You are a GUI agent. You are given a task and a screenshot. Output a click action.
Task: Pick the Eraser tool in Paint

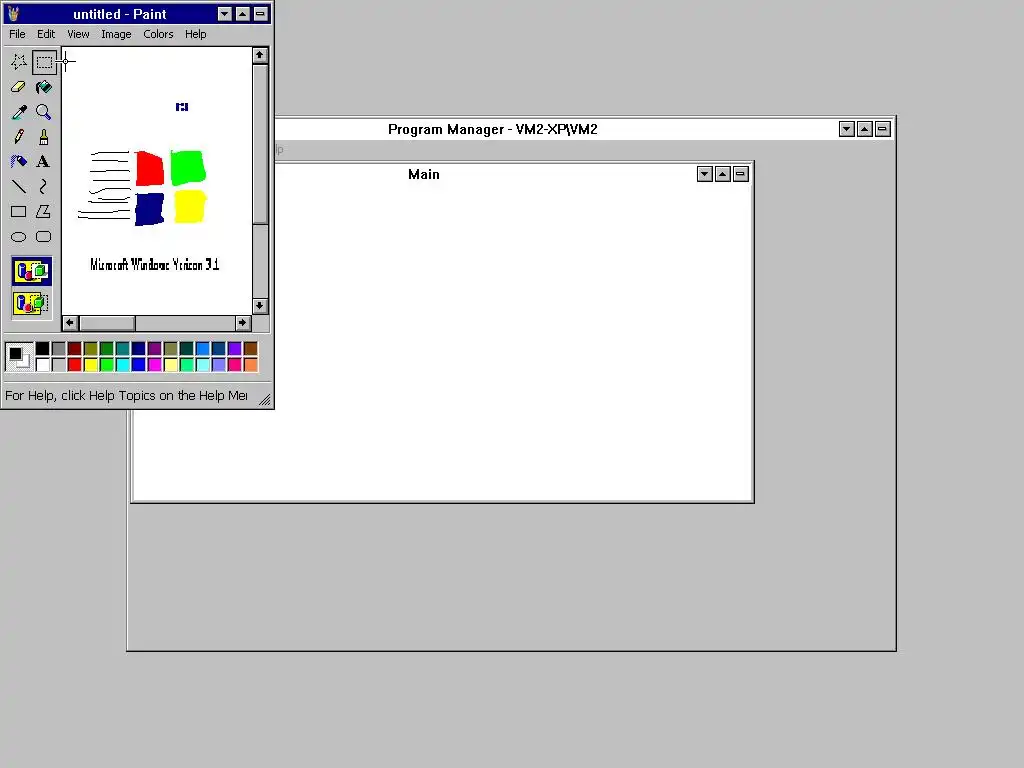click(19, 87)
